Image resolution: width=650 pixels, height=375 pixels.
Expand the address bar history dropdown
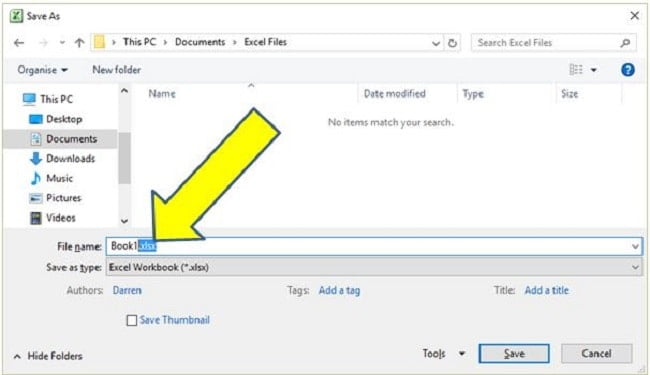click(x=436, y=43)
